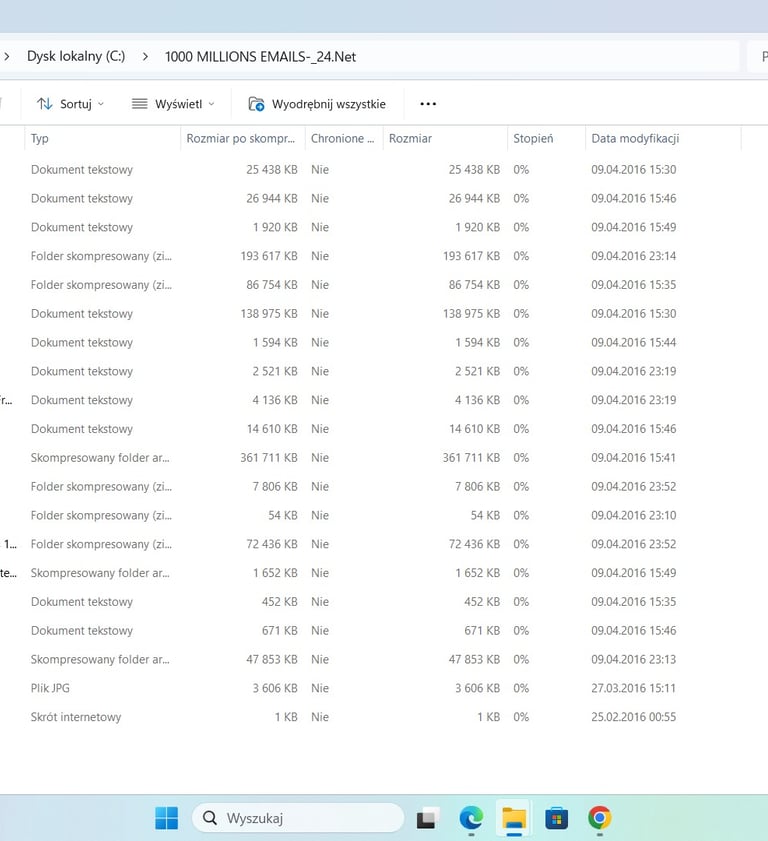This screenshot has height=841, width=768.
Task: Sort by the Stopień column header
Action: pos(546,138)
